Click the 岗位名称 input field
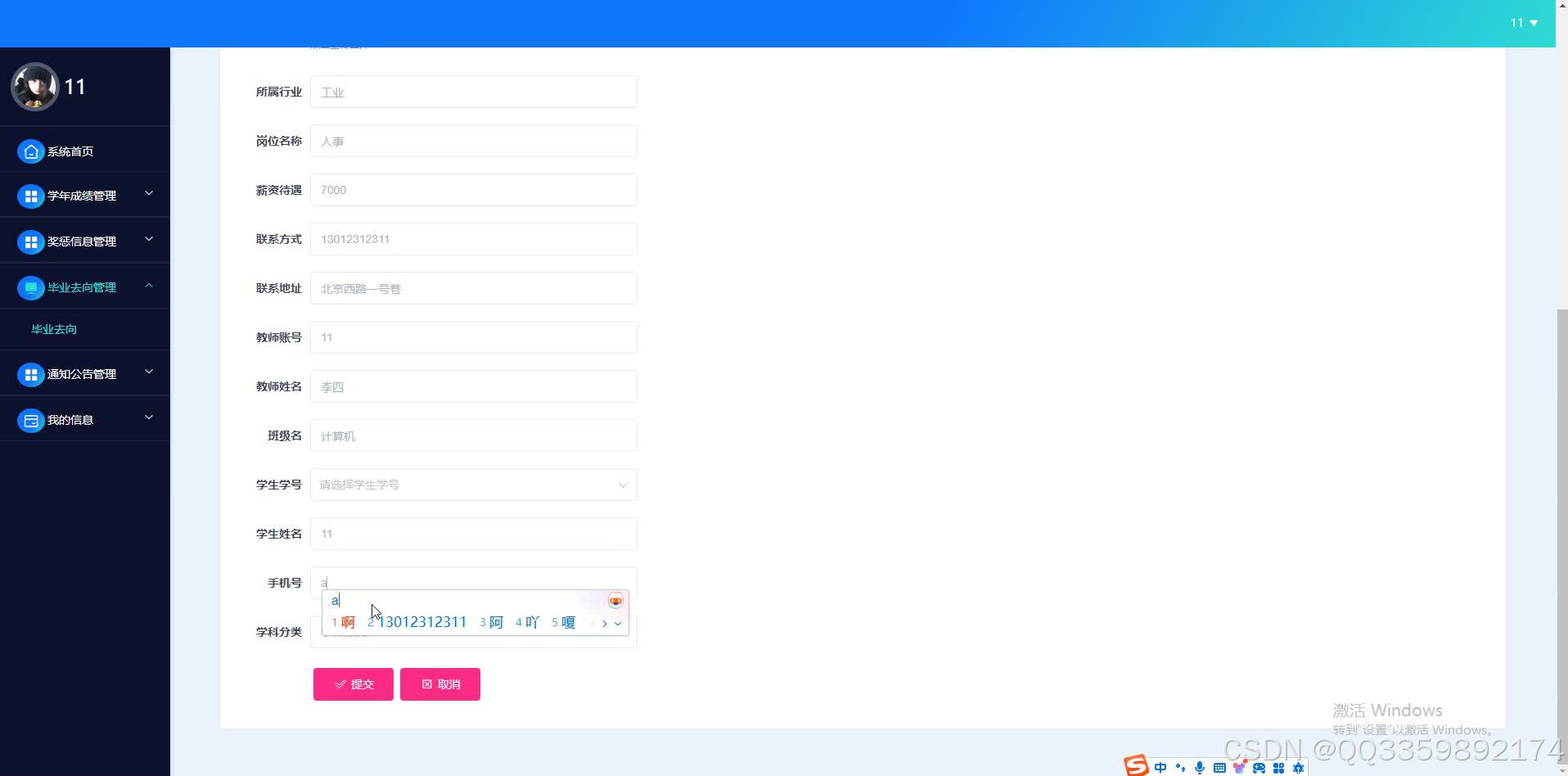The width and height of the screenshot is (1568, 776). point(473,141)
